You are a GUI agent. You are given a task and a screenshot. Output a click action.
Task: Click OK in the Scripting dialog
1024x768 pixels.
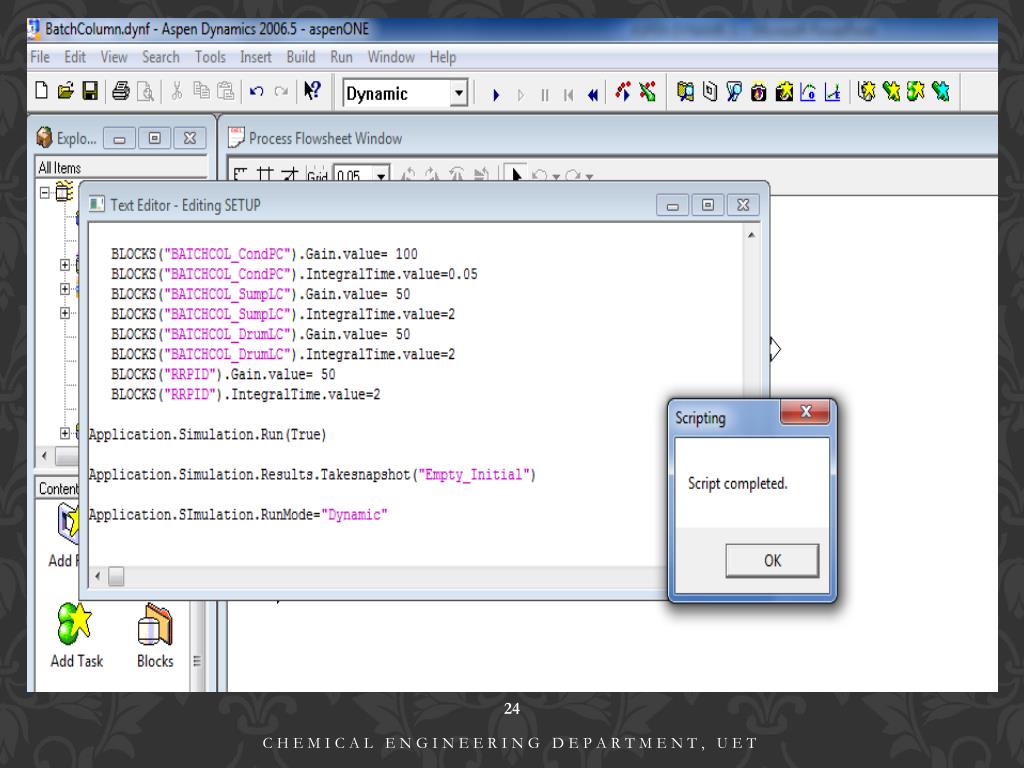(772, 560)
